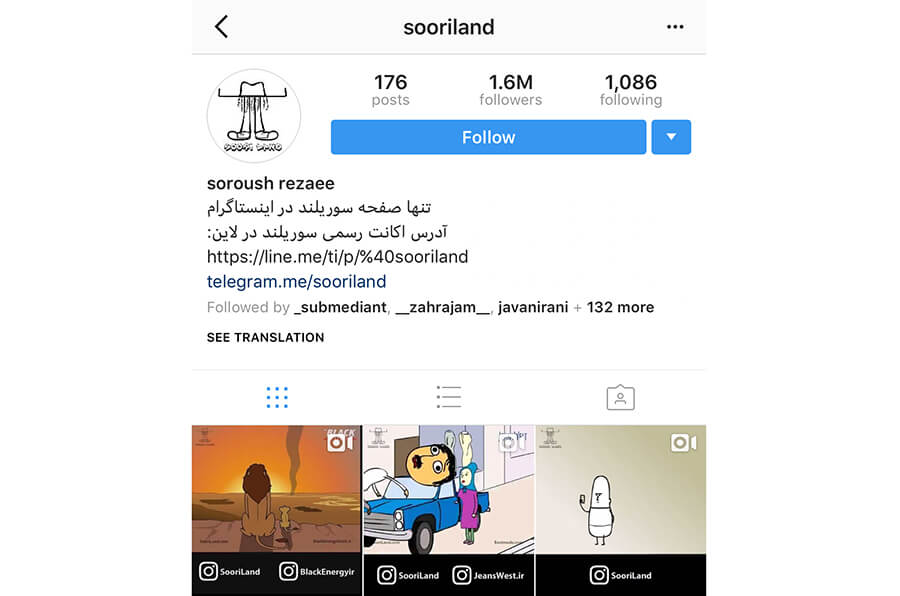Open the telegram.me/sooriland link
The image size is (900, 596).
pyautogui.click(x=296, y=281)
